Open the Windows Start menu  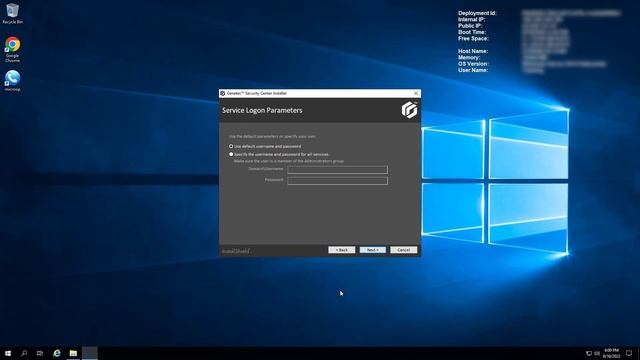[x=8, y=353]
